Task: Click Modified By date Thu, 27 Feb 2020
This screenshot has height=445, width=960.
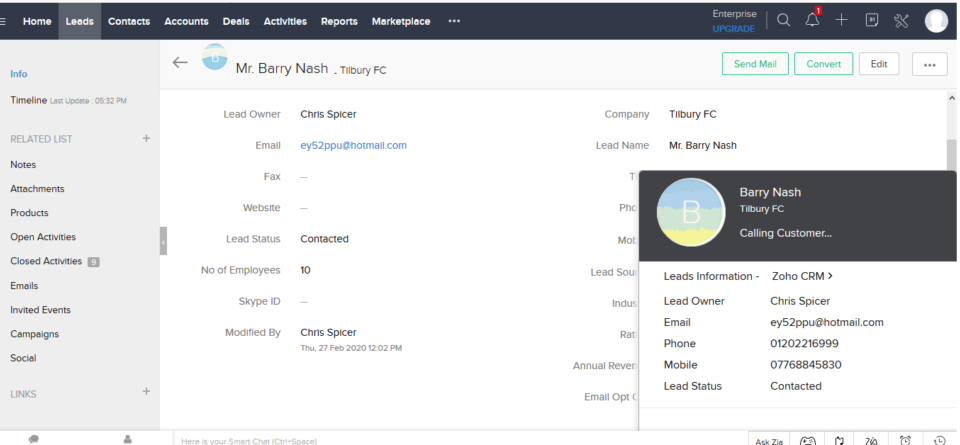Action: (x=351, y=348)
